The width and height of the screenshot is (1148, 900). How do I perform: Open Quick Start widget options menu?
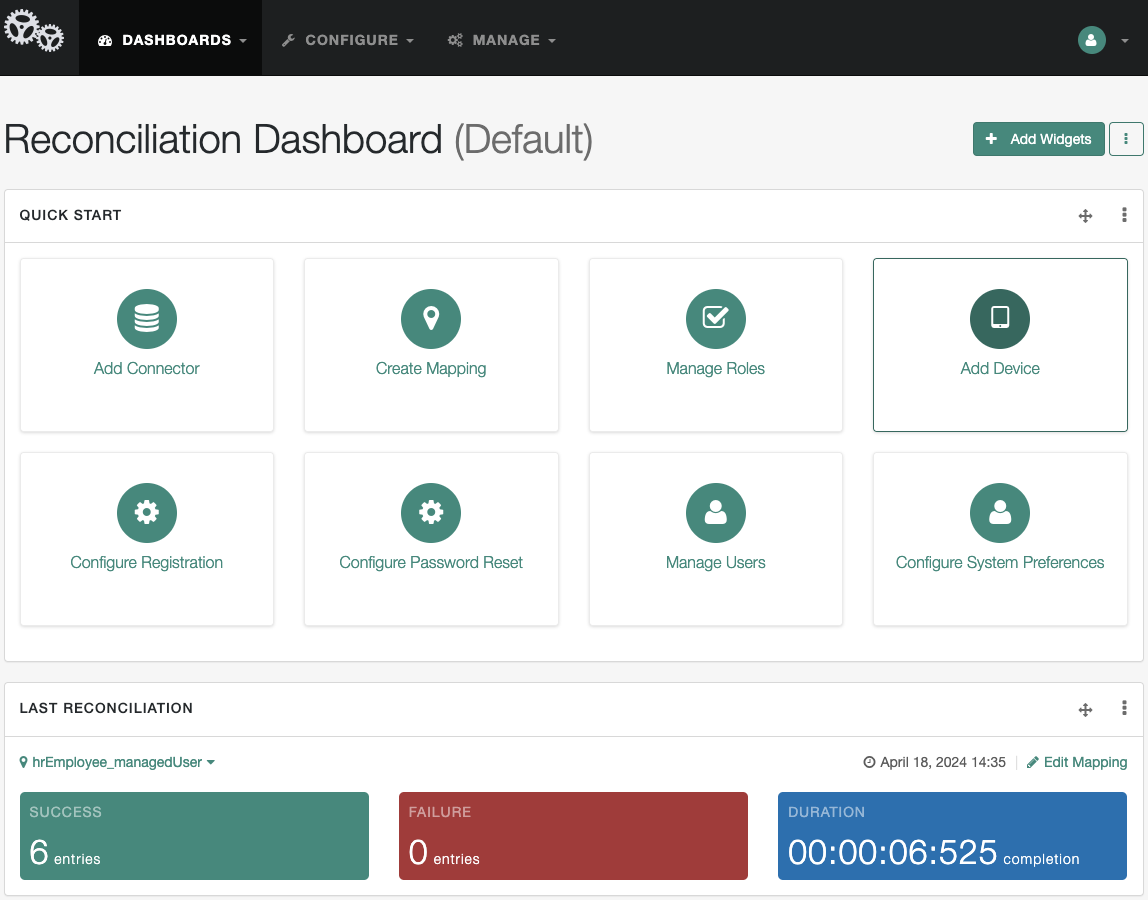(1124, 215)
